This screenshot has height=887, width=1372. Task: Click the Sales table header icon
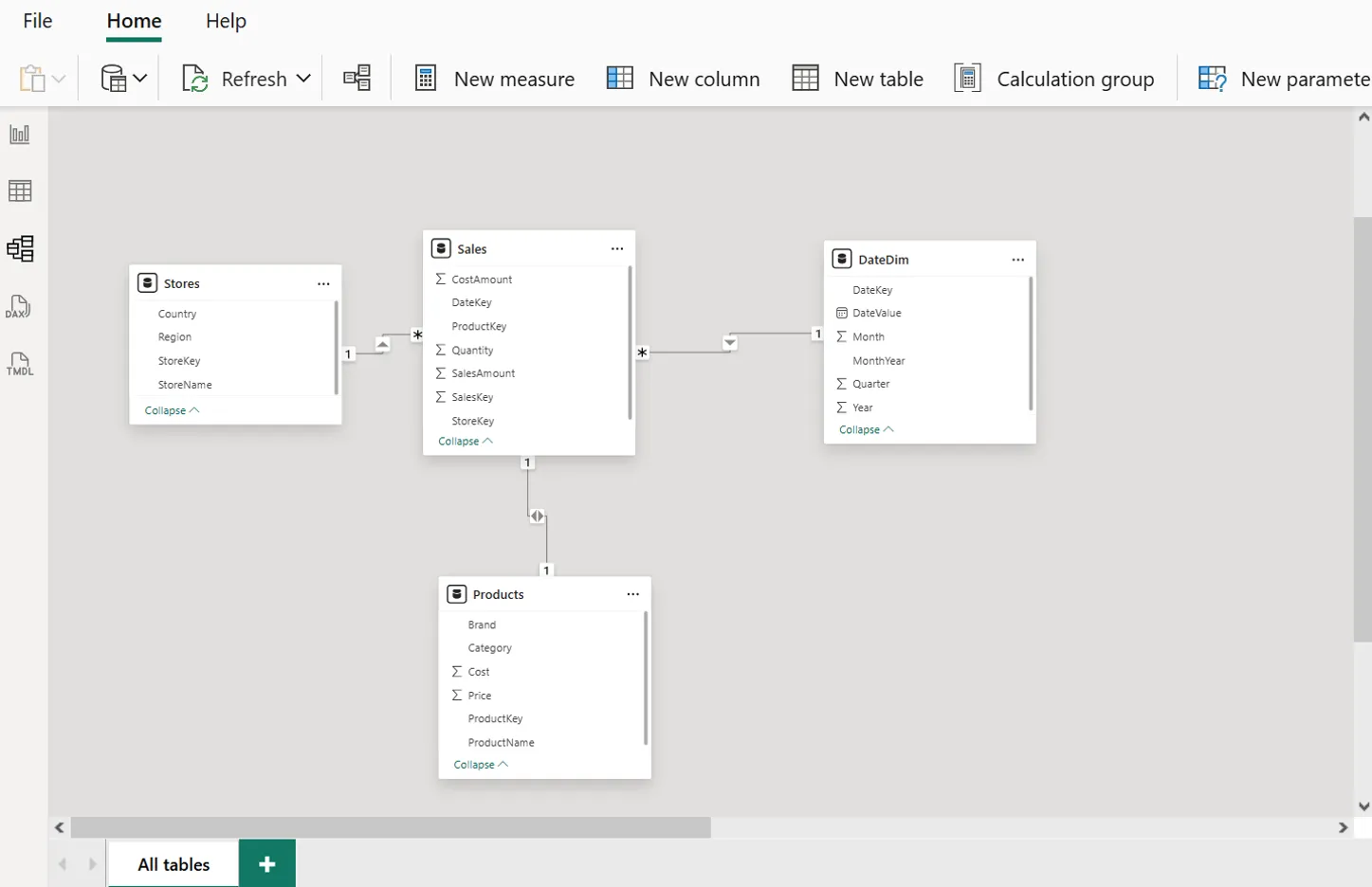[x=441, y=248]
